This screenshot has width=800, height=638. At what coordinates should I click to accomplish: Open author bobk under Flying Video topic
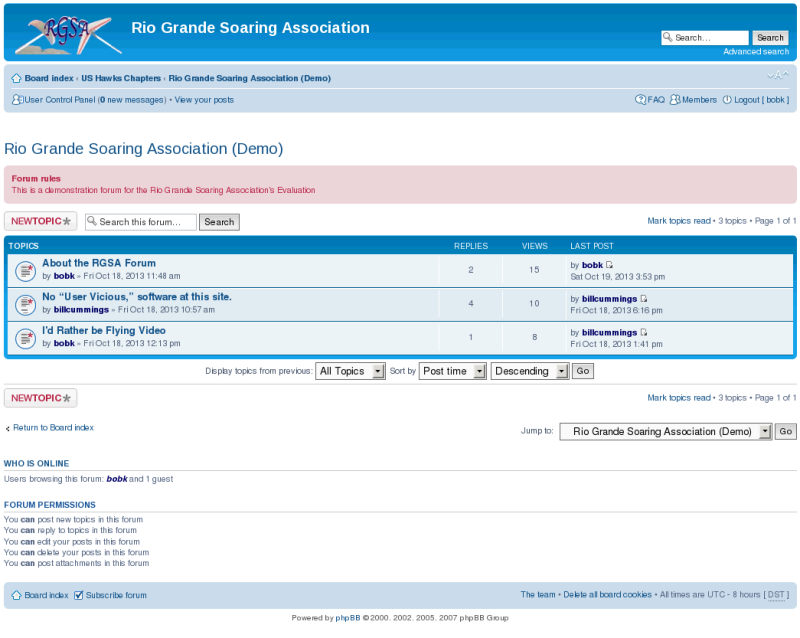click(x=64, y=343)
